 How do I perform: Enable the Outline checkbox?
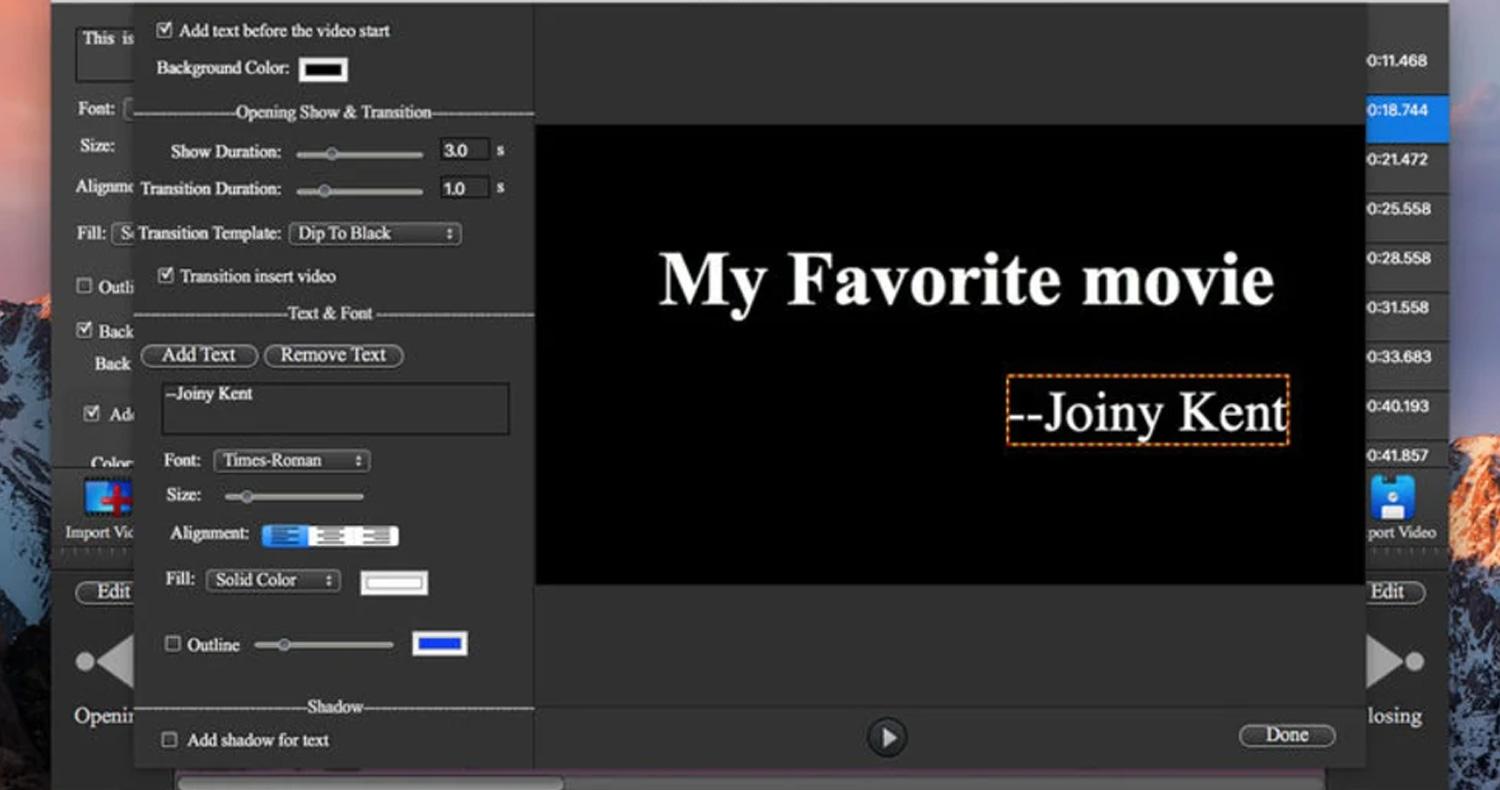172,644
